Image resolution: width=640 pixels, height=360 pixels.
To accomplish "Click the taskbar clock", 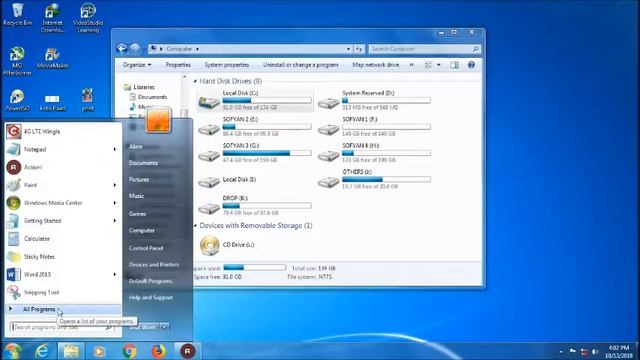I will point(619,351).
